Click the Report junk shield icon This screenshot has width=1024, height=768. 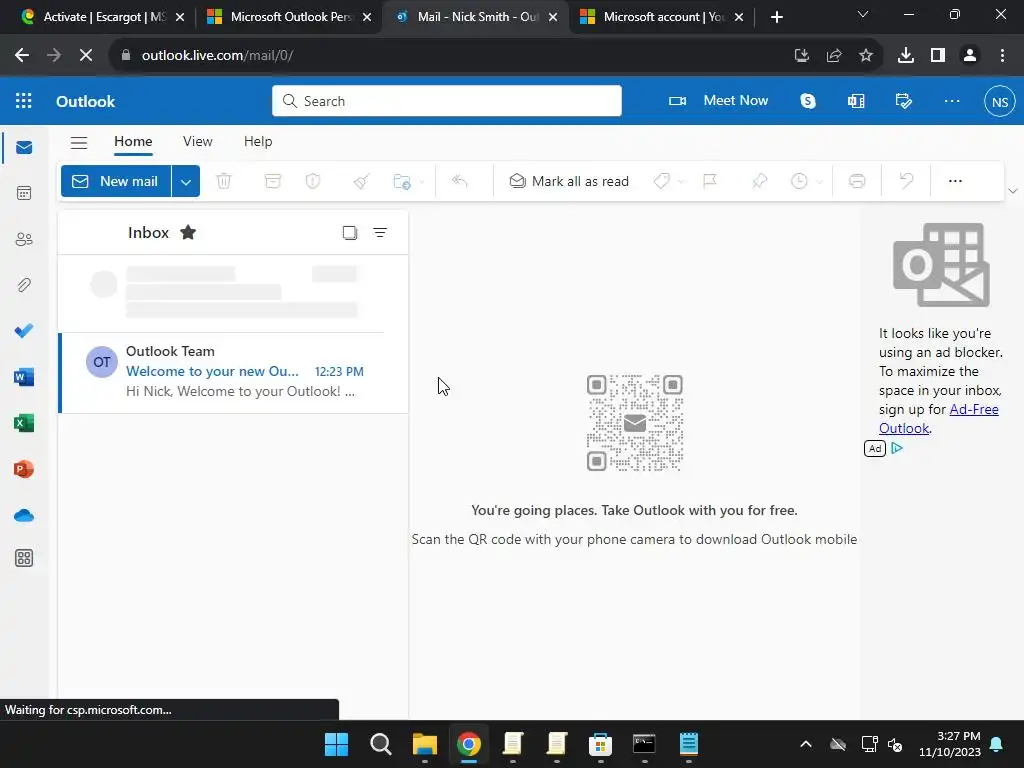pyautogui.click(x=313, y=181)
